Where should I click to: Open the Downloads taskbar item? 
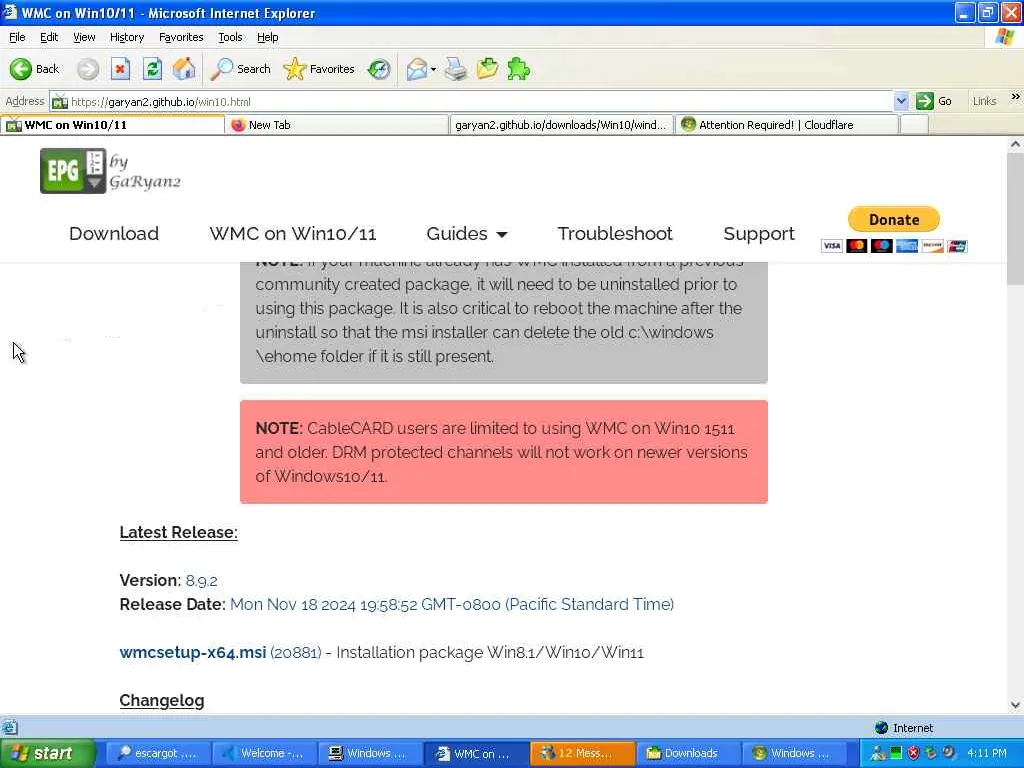coord(690,754)
